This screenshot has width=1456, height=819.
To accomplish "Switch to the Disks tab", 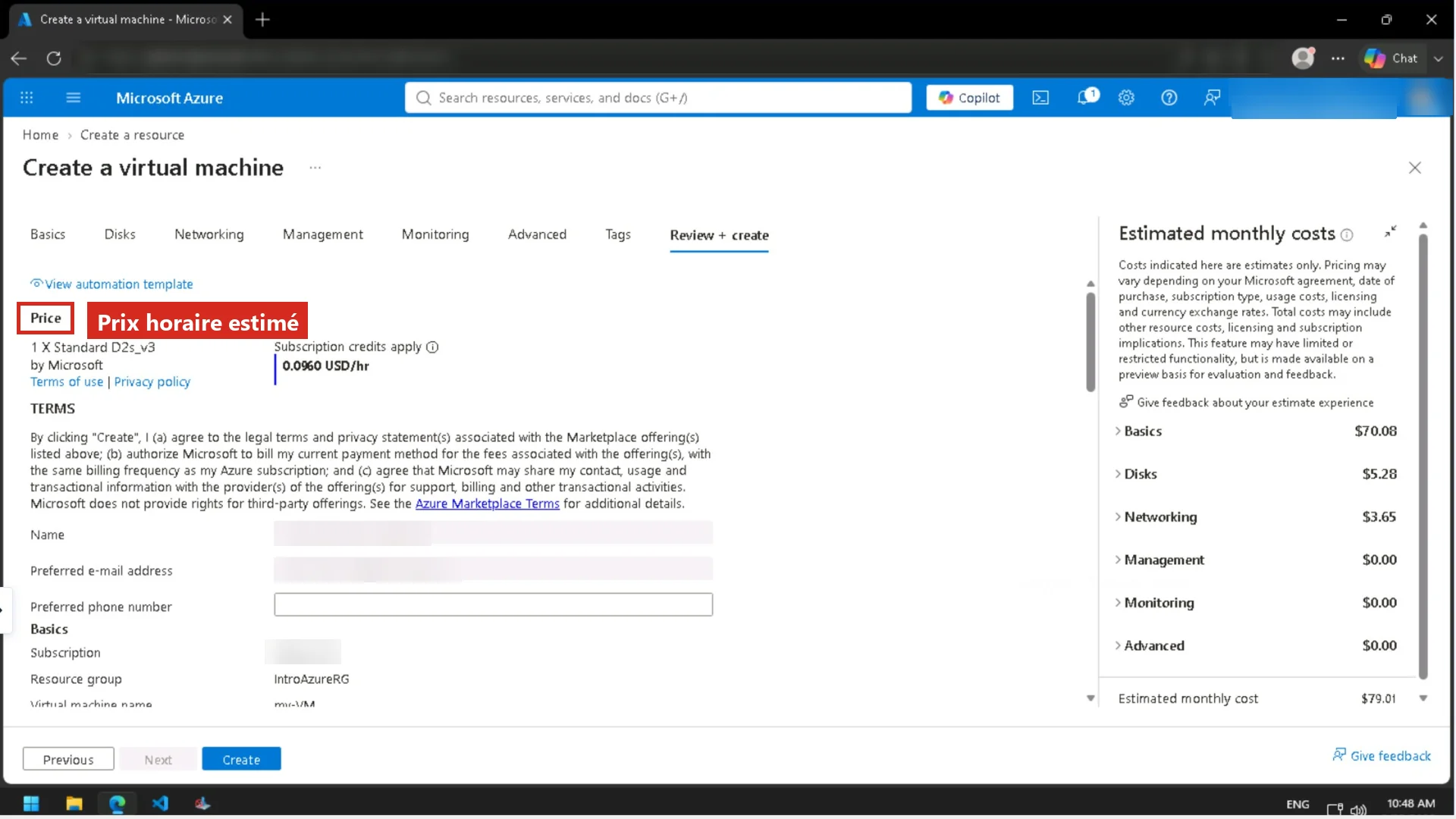I will click(x=120, y=234).
